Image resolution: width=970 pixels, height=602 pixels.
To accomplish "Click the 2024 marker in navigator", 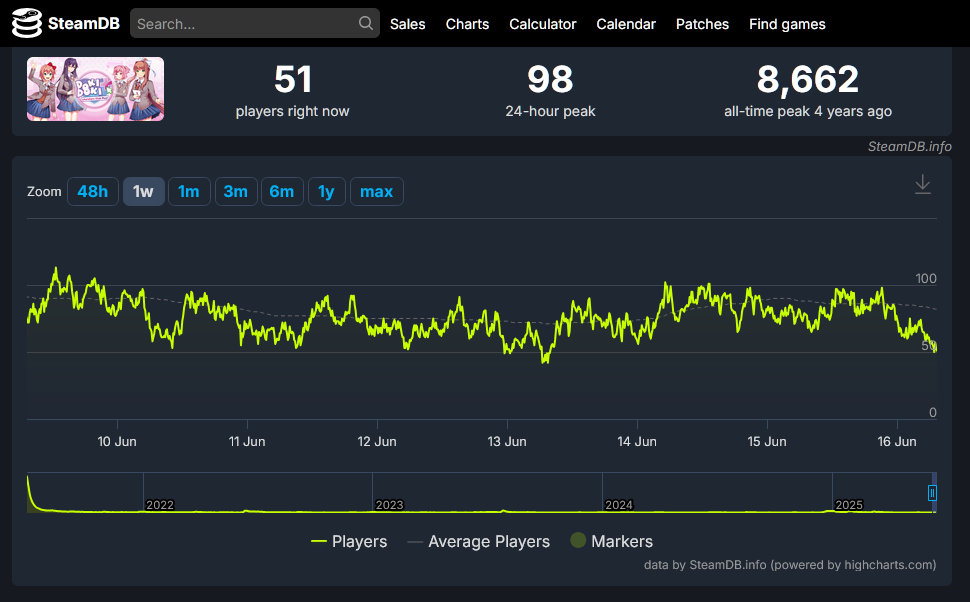I will pyautogui.click(x=619, y=505).
